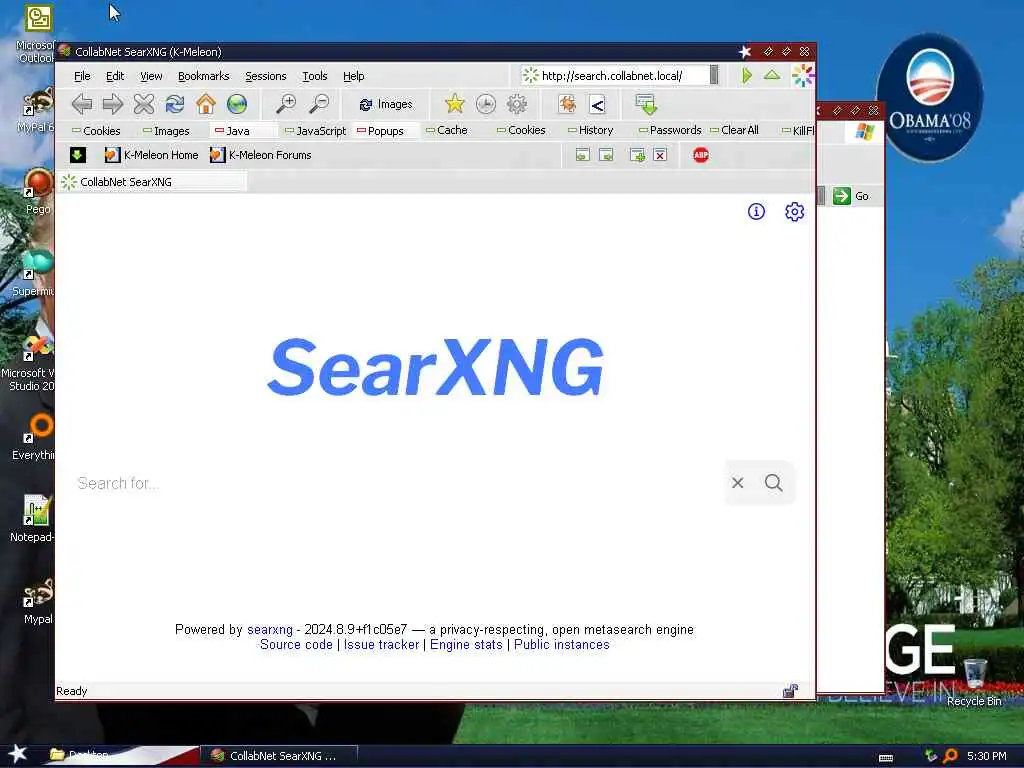Open the Engine stats link

[x=466, y=645]
